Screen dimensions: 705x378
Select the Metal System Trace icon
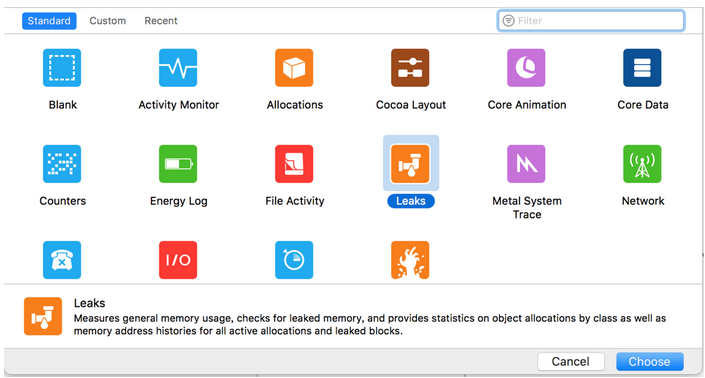[x=526, y=164]
